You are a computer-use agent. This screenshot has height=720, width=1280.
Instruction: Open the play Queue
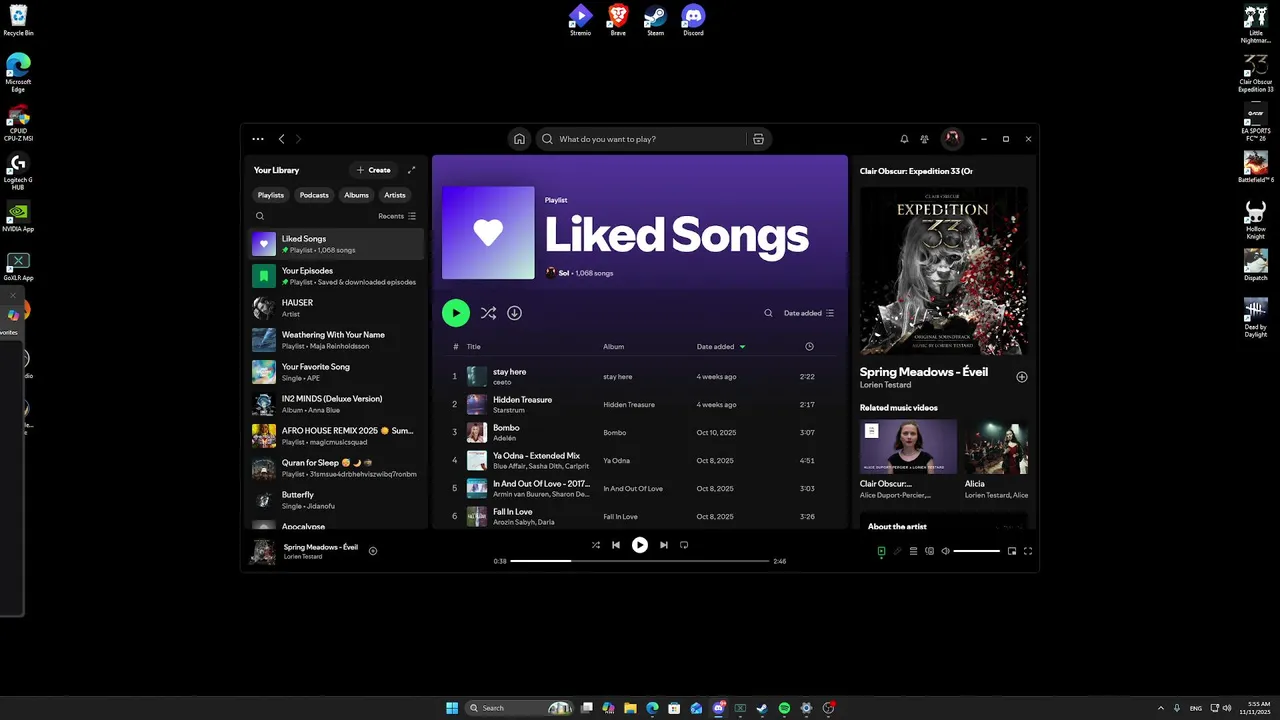(913, 551)
